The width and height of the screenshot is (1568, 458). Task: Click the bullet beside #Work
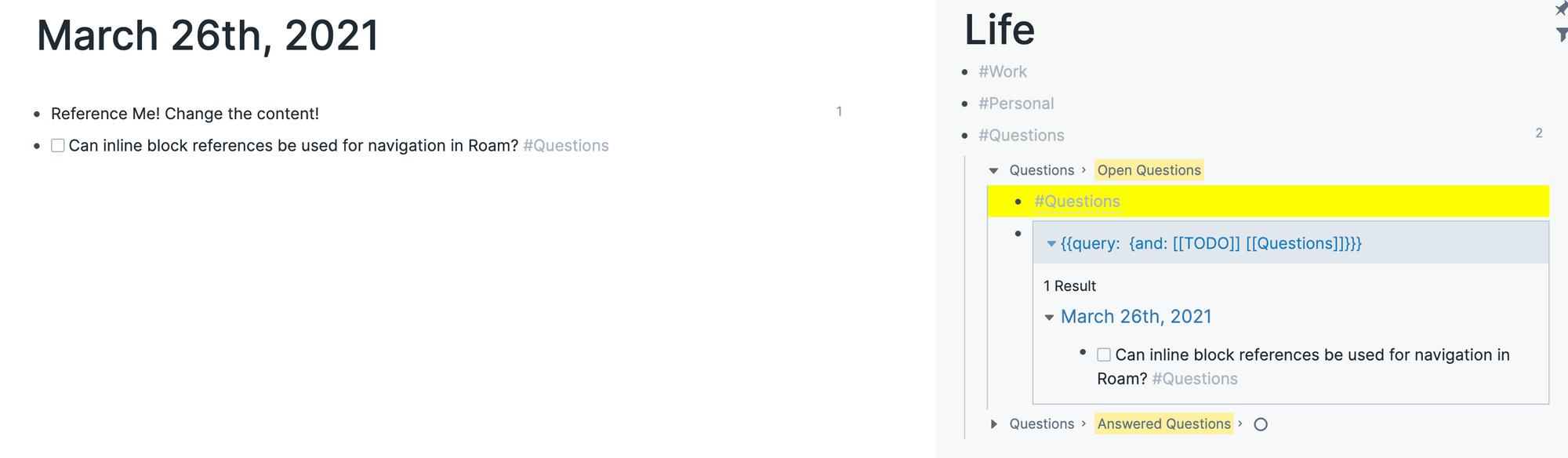tap(964, 71)
